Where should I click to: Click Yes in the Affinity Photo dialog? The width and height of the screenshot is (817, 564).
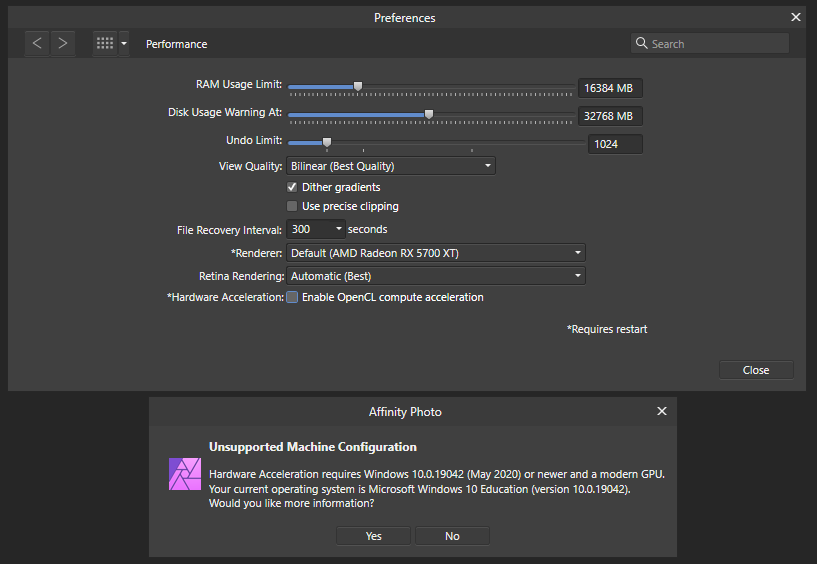pos(374,536)
